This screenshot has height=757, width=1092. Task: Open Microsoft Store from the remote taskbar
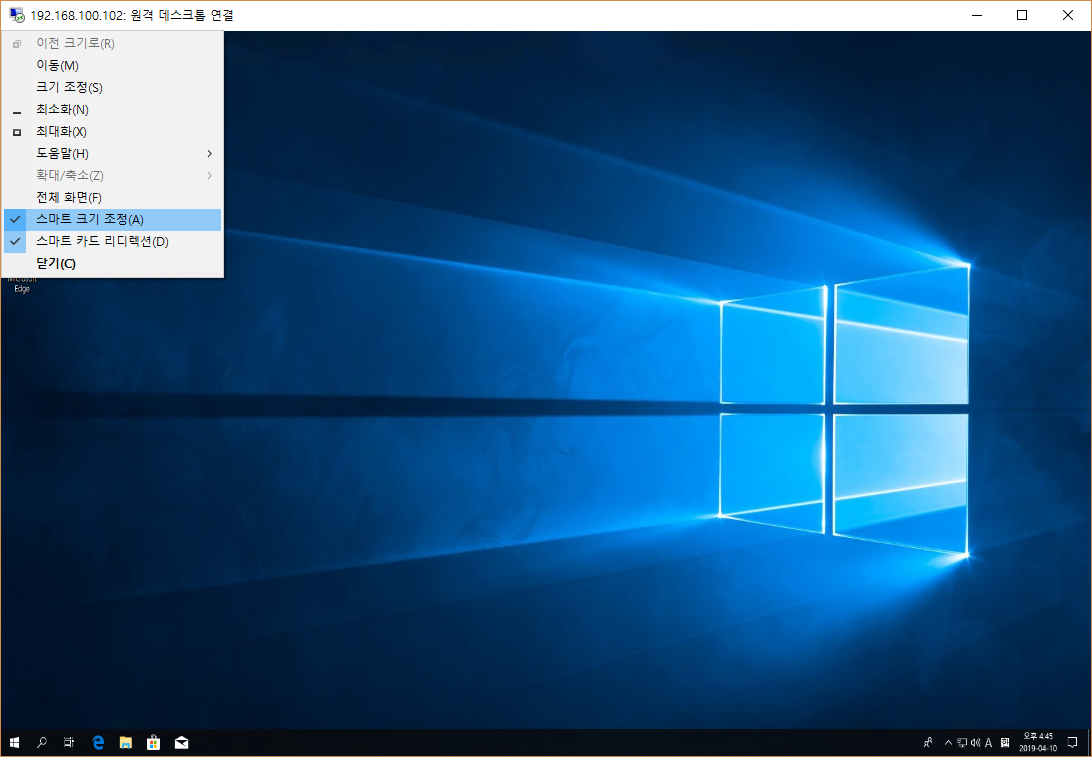[153, 742]
